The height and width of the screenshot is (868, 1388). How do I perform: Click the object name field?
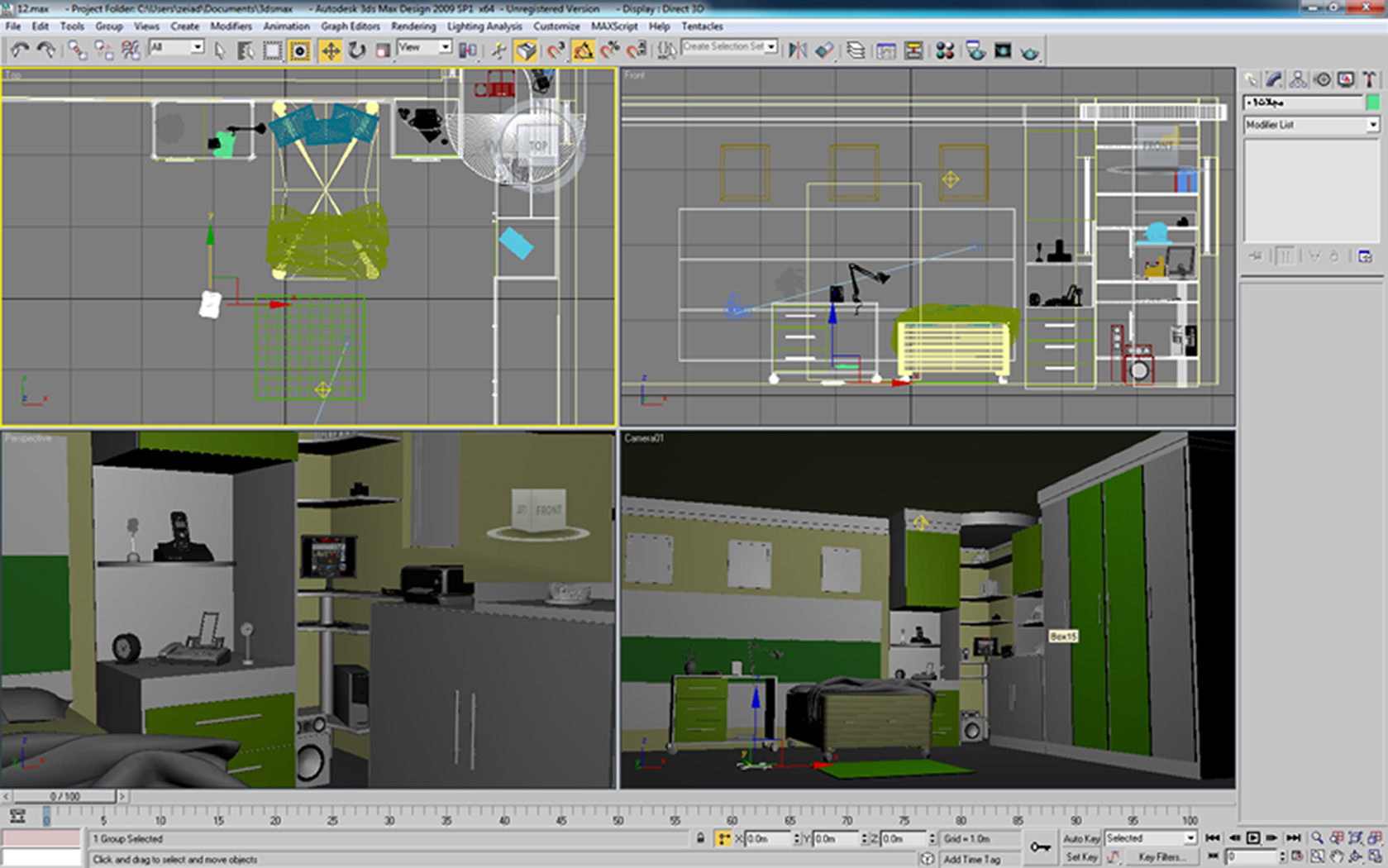[x=1304, y=103]
